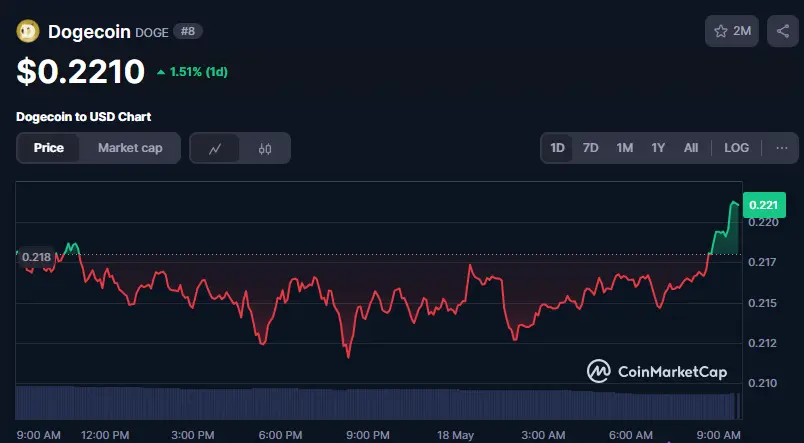The image size is (804, 443).
Task: Click the 0.210 y-axis label
Action: click(763, 383)
